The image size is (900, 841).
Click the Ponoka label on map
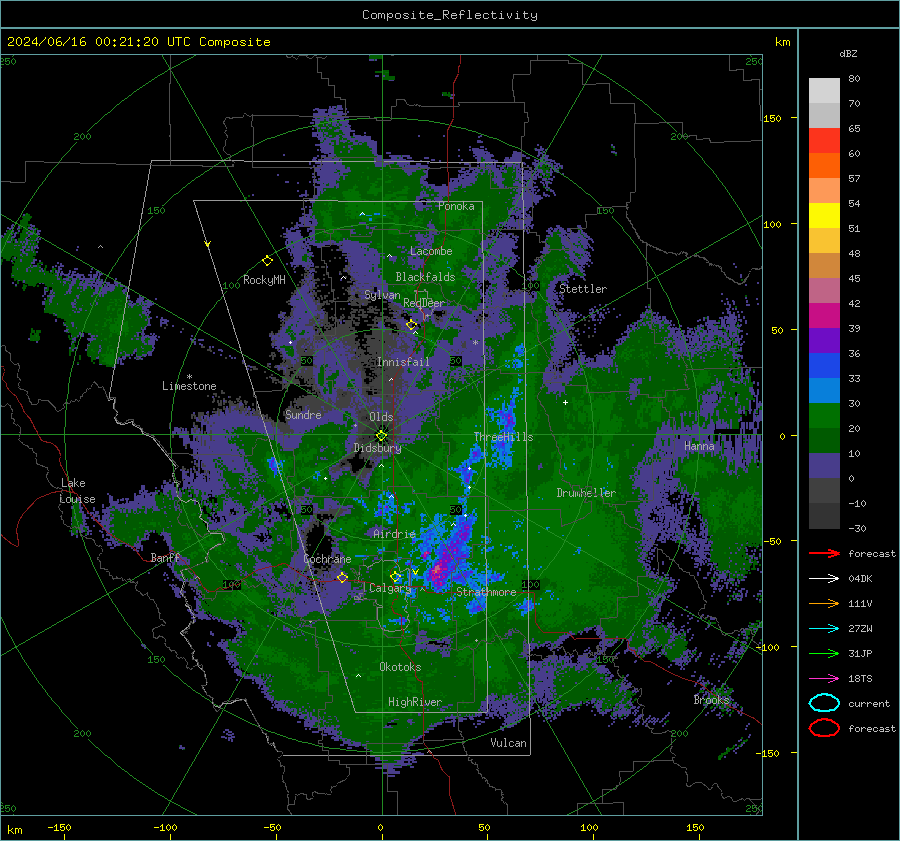pyautogui.click(x=456, y=206)
